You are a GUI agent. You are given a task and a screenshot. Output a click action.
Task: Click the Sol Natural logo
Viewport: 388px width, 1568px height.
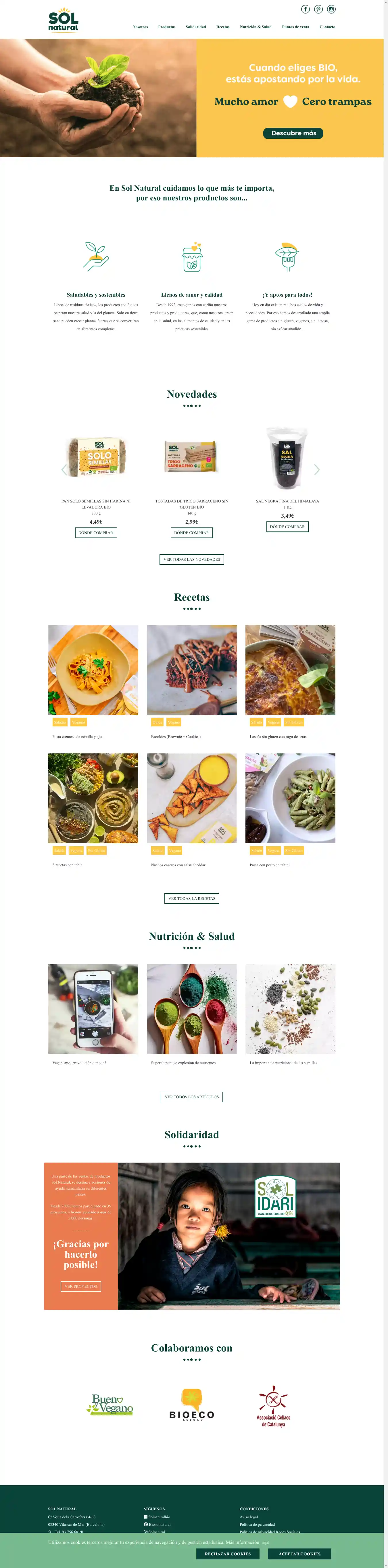(63, 21)
